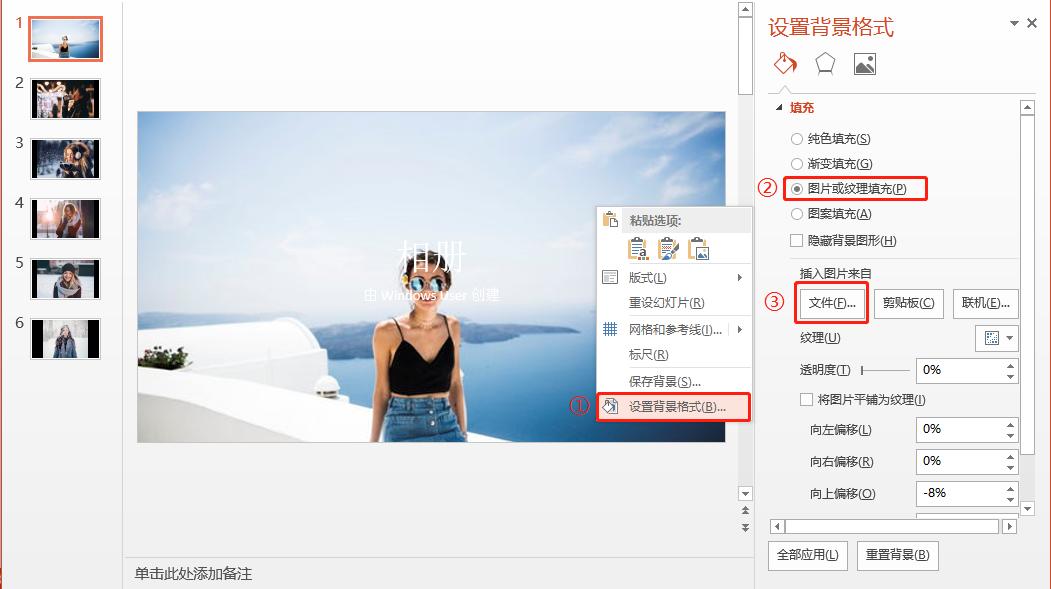Click 全部应用 button
Screen dimensions: 1051x589
(808, 555)
